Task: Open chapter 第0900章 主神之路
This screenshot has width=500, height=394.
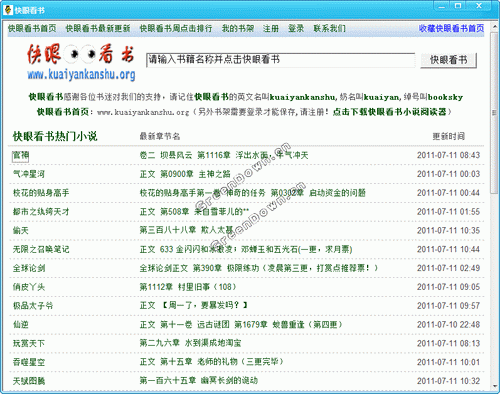Action: pyautogui.click(x=185, y=174)
